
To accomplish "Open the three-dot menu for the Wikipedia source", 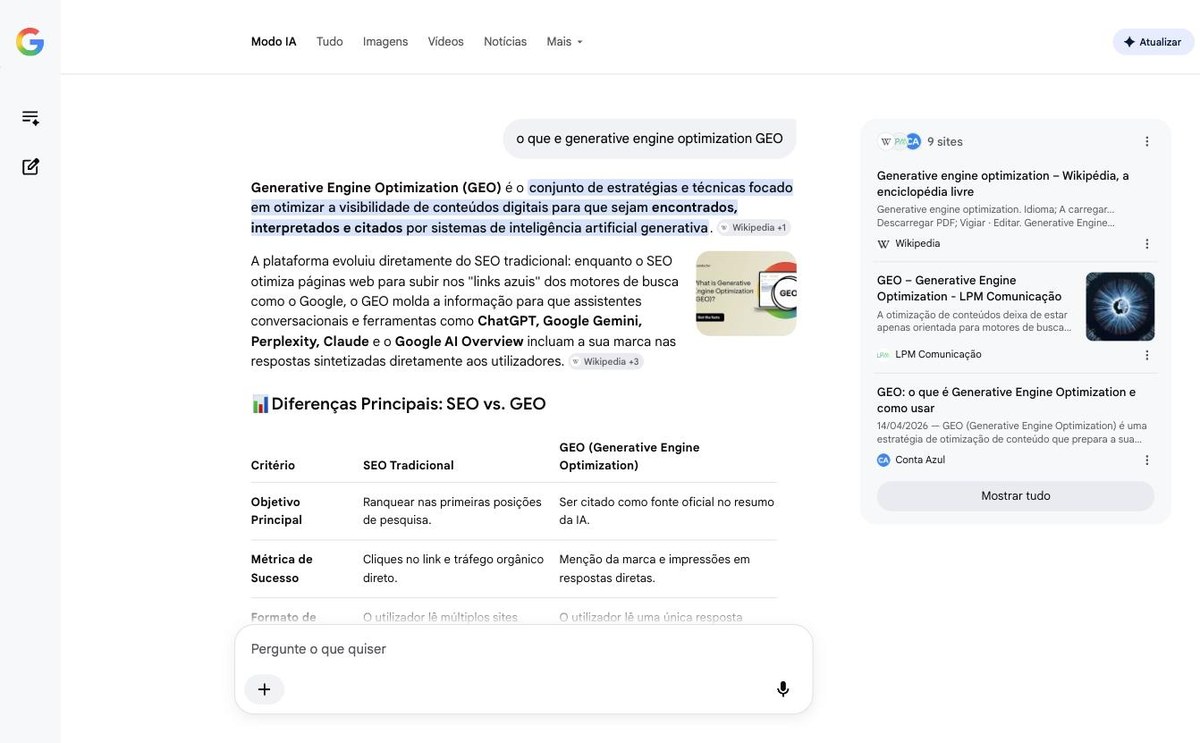I will point(1147,244).
